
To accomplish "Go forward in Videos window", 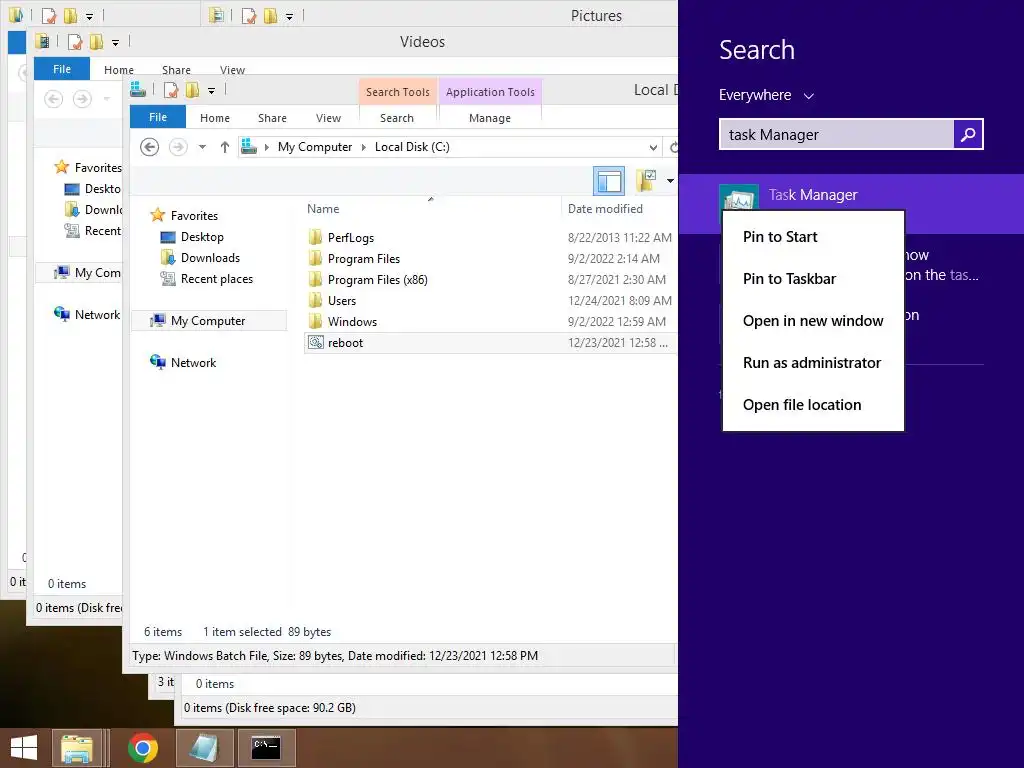I will [82, 99].
